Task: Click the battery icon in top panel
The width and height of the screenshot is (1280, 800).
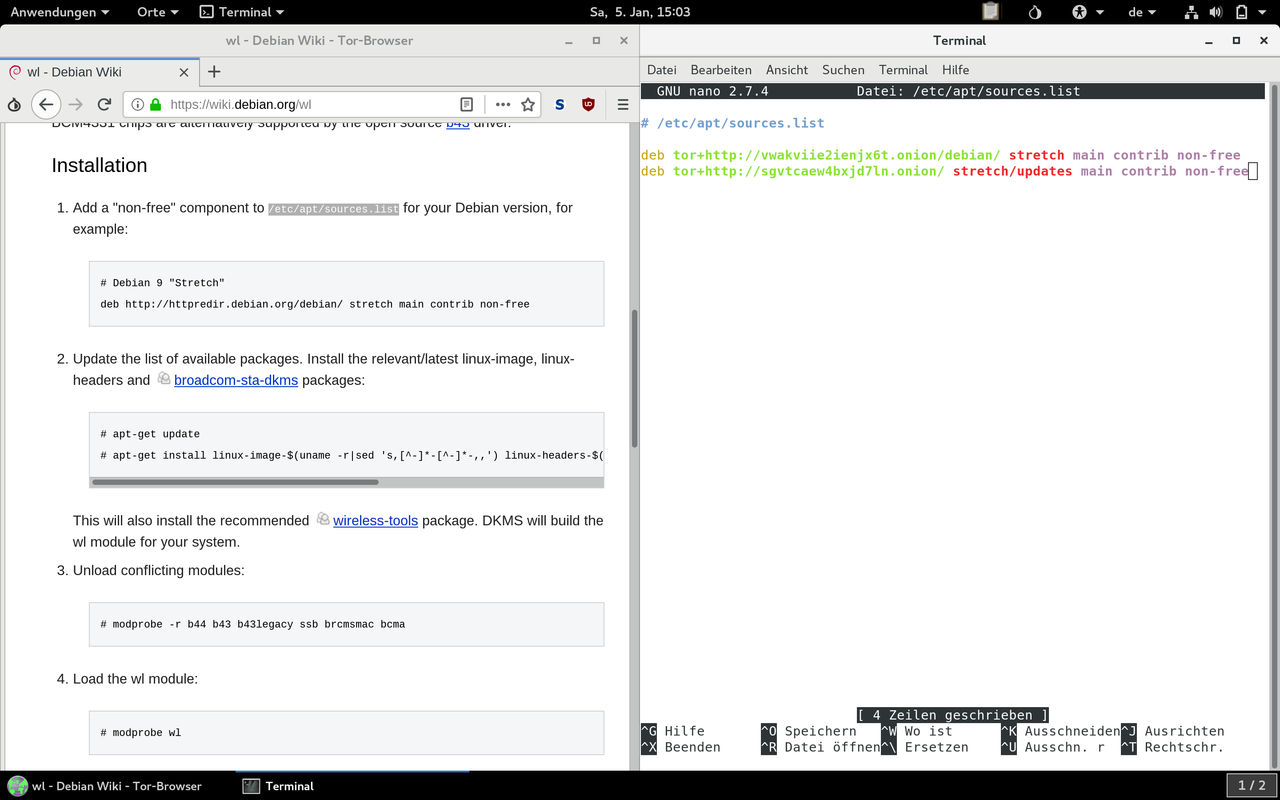Action: point(1241,12)
